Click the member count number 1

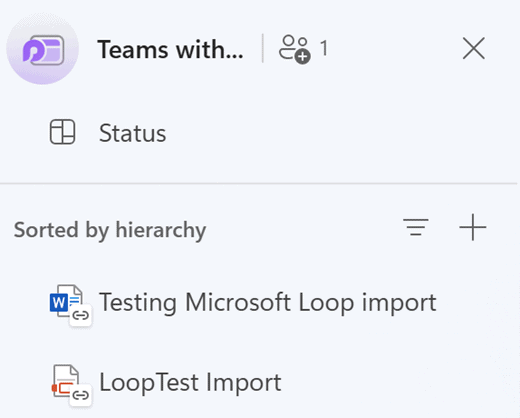point(324,49)
